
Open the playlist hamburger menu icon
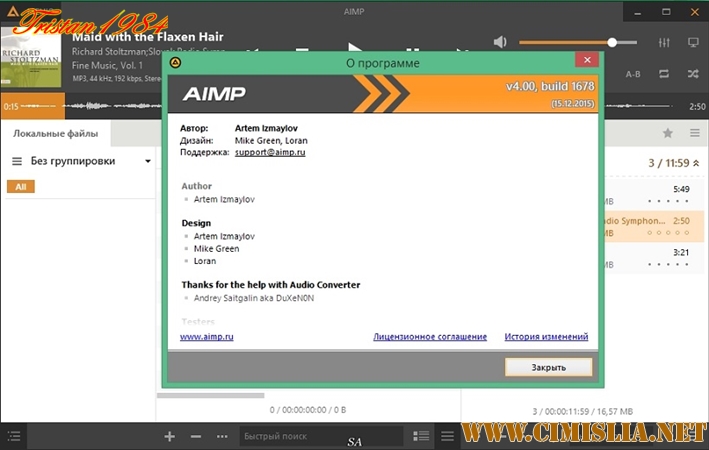(x=693, y=133)
